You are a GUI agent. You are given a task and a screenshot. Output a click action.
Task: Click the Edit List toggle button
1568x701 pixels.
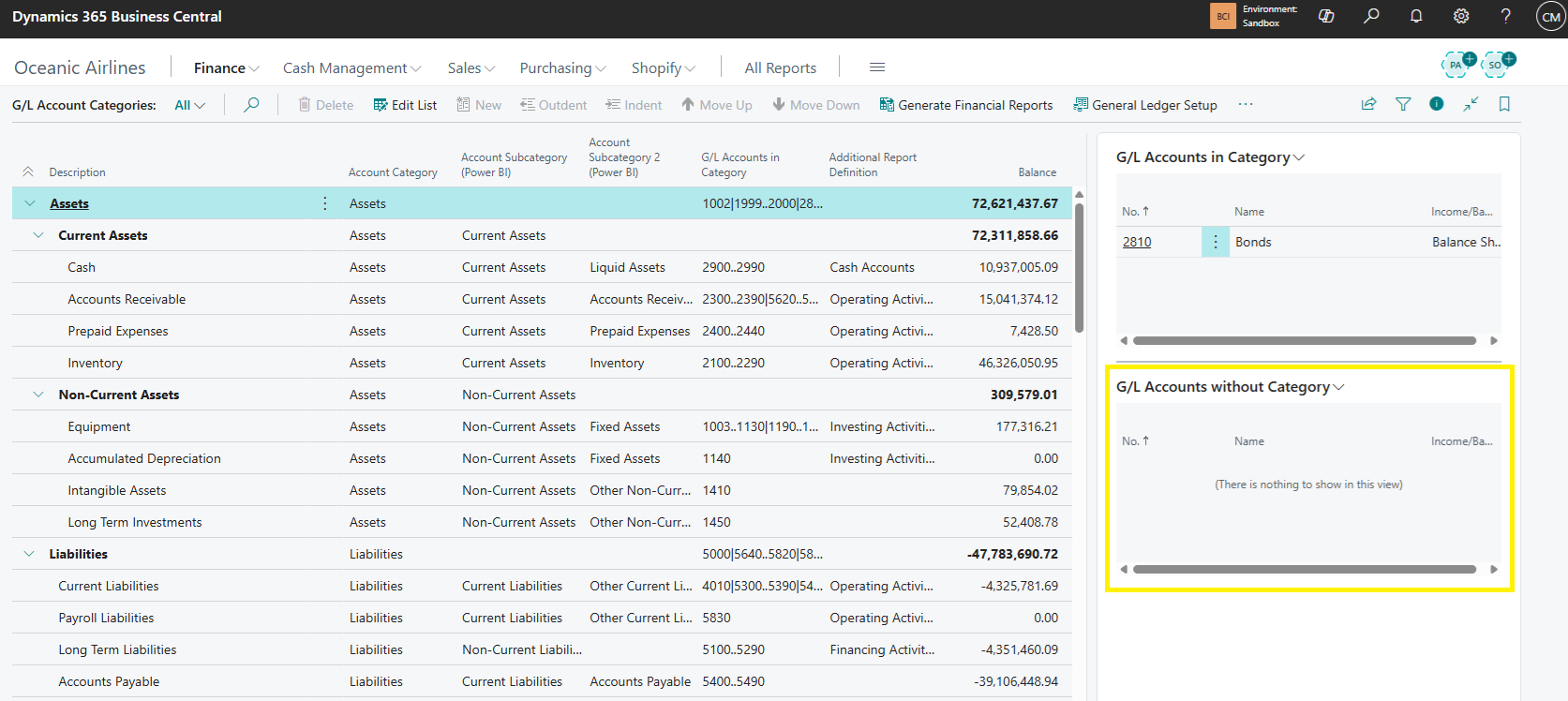coord(405,105)
